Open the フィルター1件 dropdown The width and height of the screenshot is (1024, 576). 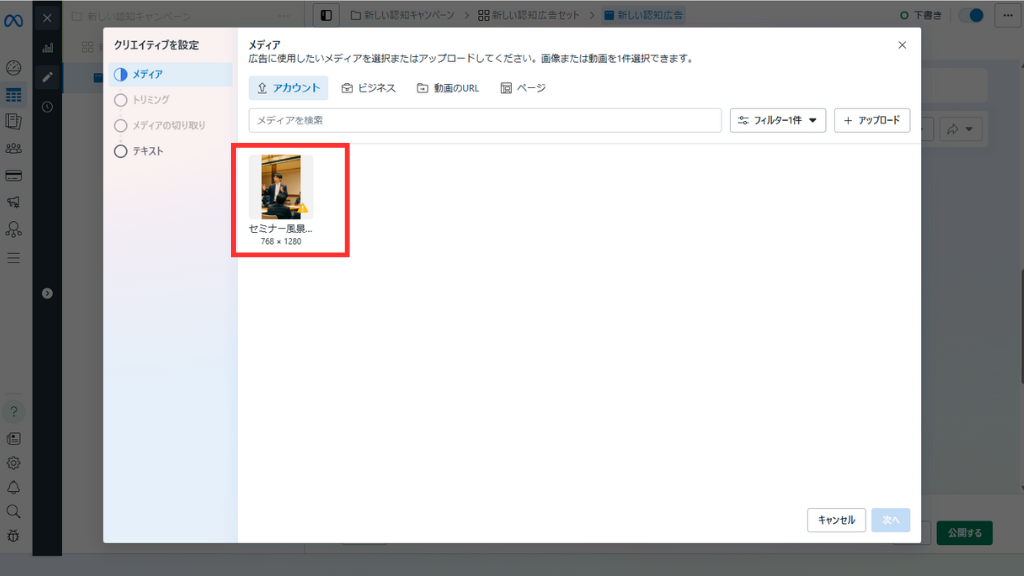[x=777, y=121]
